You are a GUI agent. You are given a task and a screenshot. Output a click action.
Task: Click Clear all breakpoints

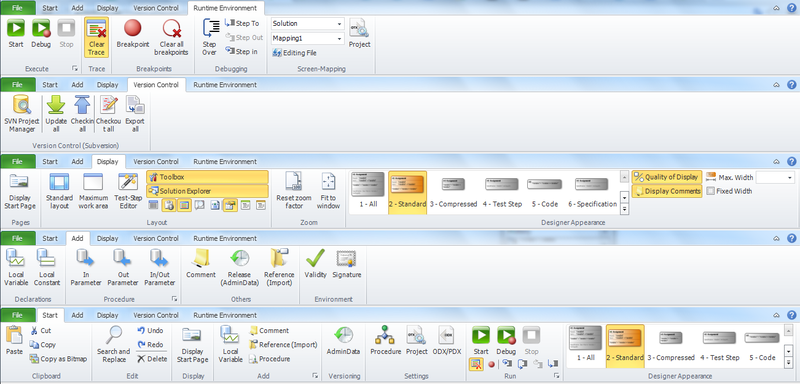point(171,37)
